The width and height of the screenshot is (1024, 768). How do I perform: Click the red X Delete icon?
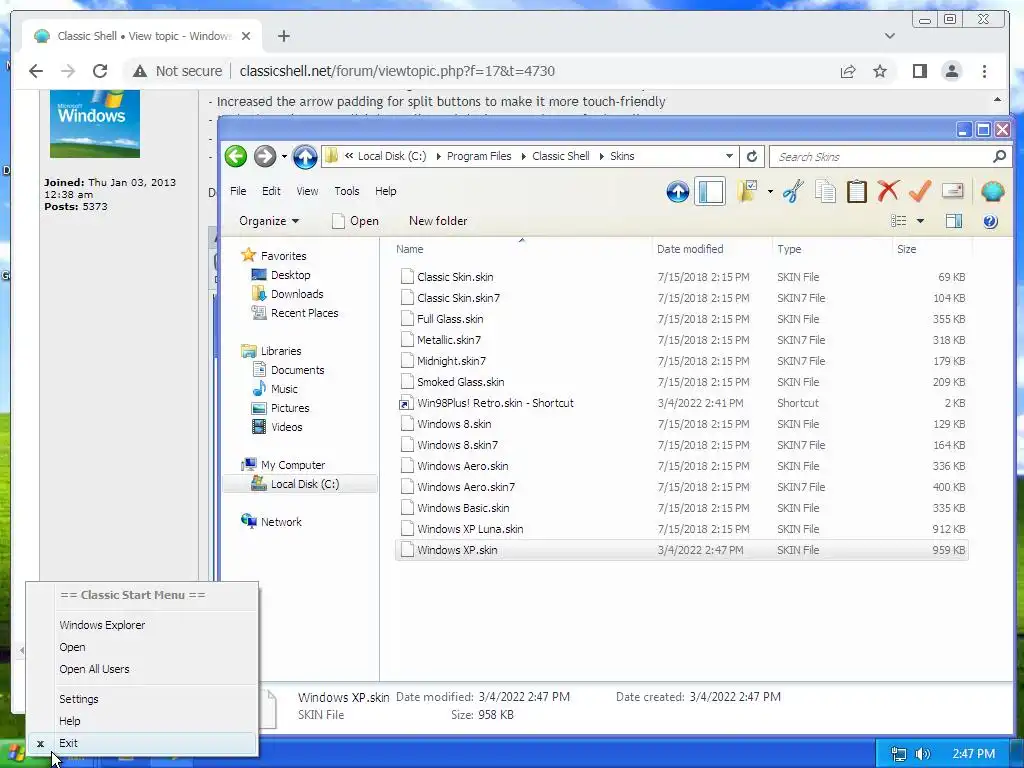(x=888, y=191)
